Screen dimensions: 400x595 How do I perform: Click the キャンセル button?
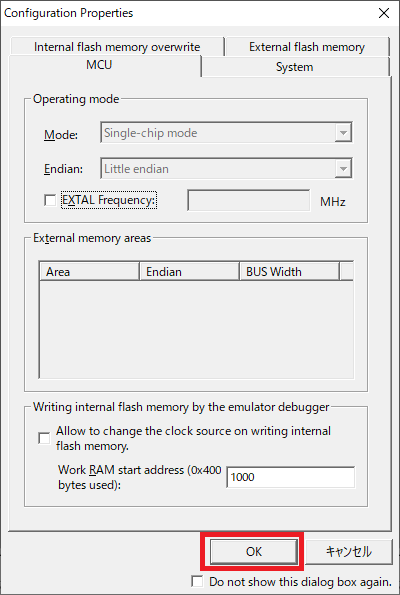348,551
